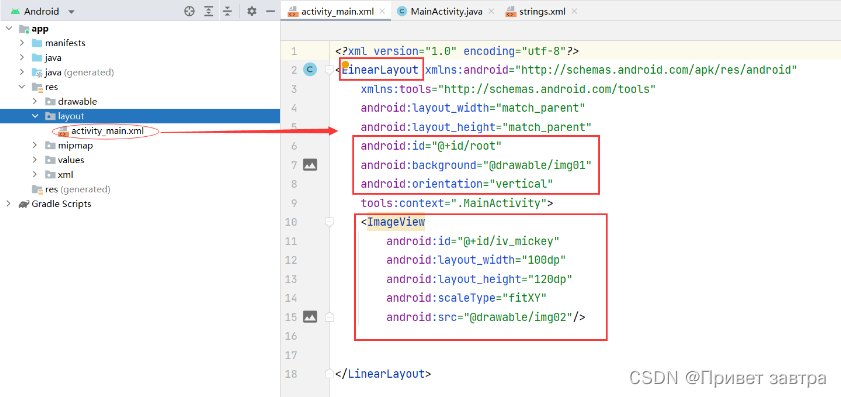Click the closing </LinearLayout> tag
Viewport: 841px width, 397px height.
(x=383, y=373)
